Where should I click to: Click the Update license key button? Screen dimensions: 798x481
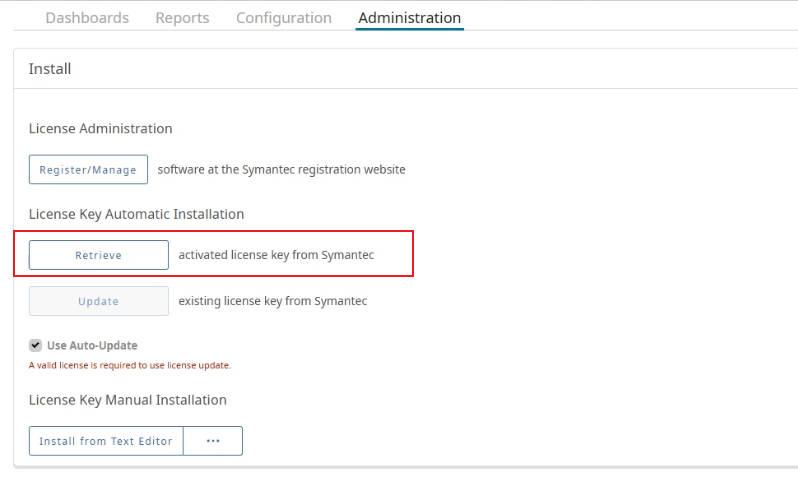[99, 301]
